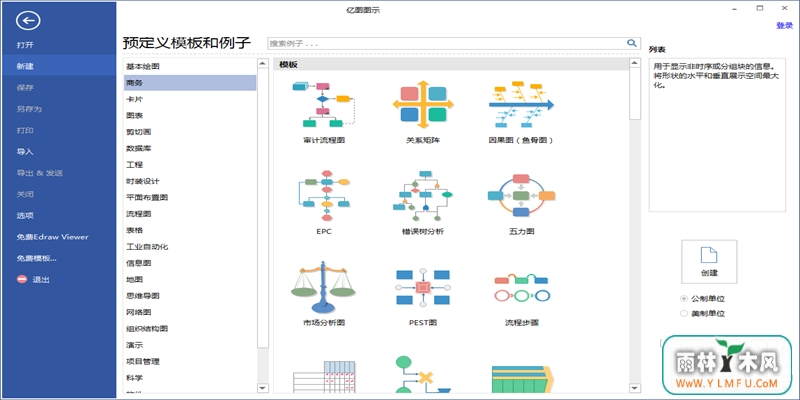Select the 五力图 template icon
The width and height of the screenshot is (800, 400).
click(521, 196)
